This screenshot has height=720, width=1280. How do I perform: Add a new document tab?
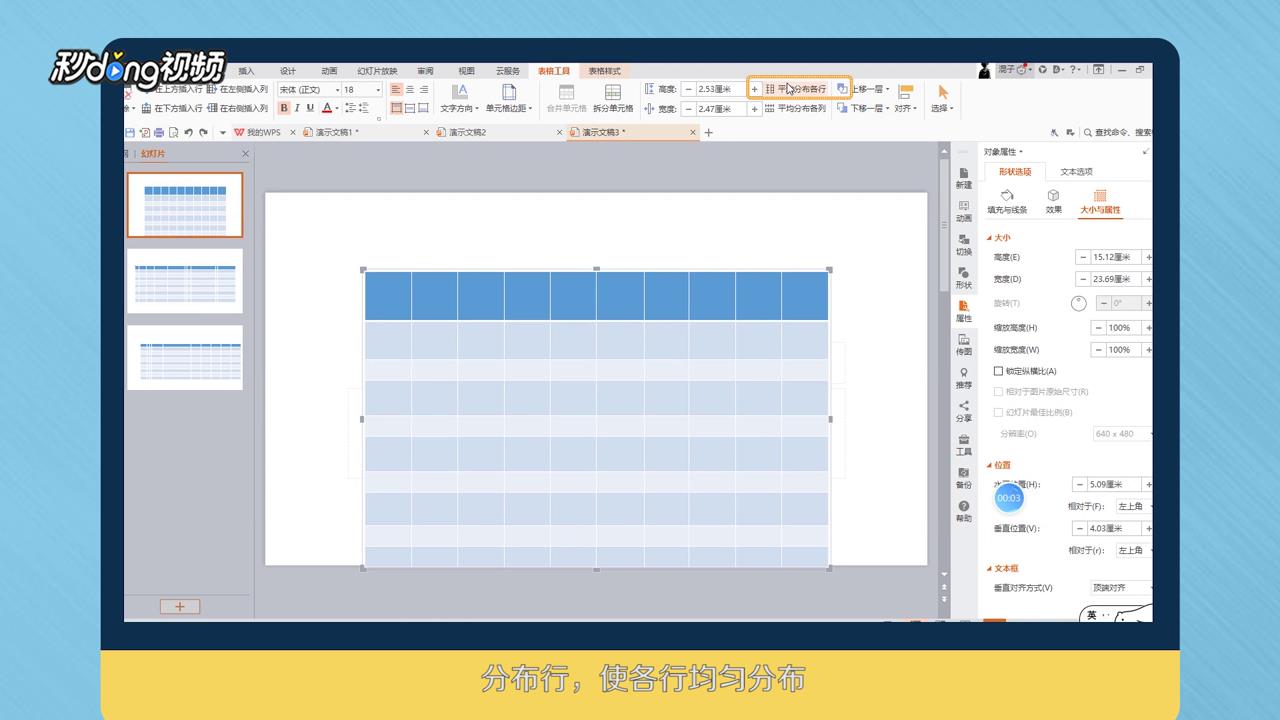tap(709, 132)
